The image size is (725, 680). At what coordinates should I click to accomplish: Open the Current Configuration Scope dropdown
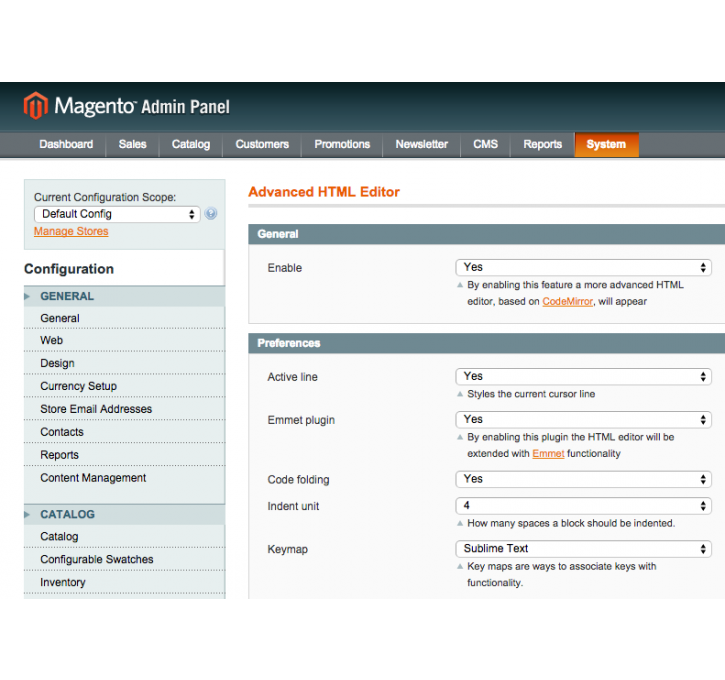tap(117, 214)
